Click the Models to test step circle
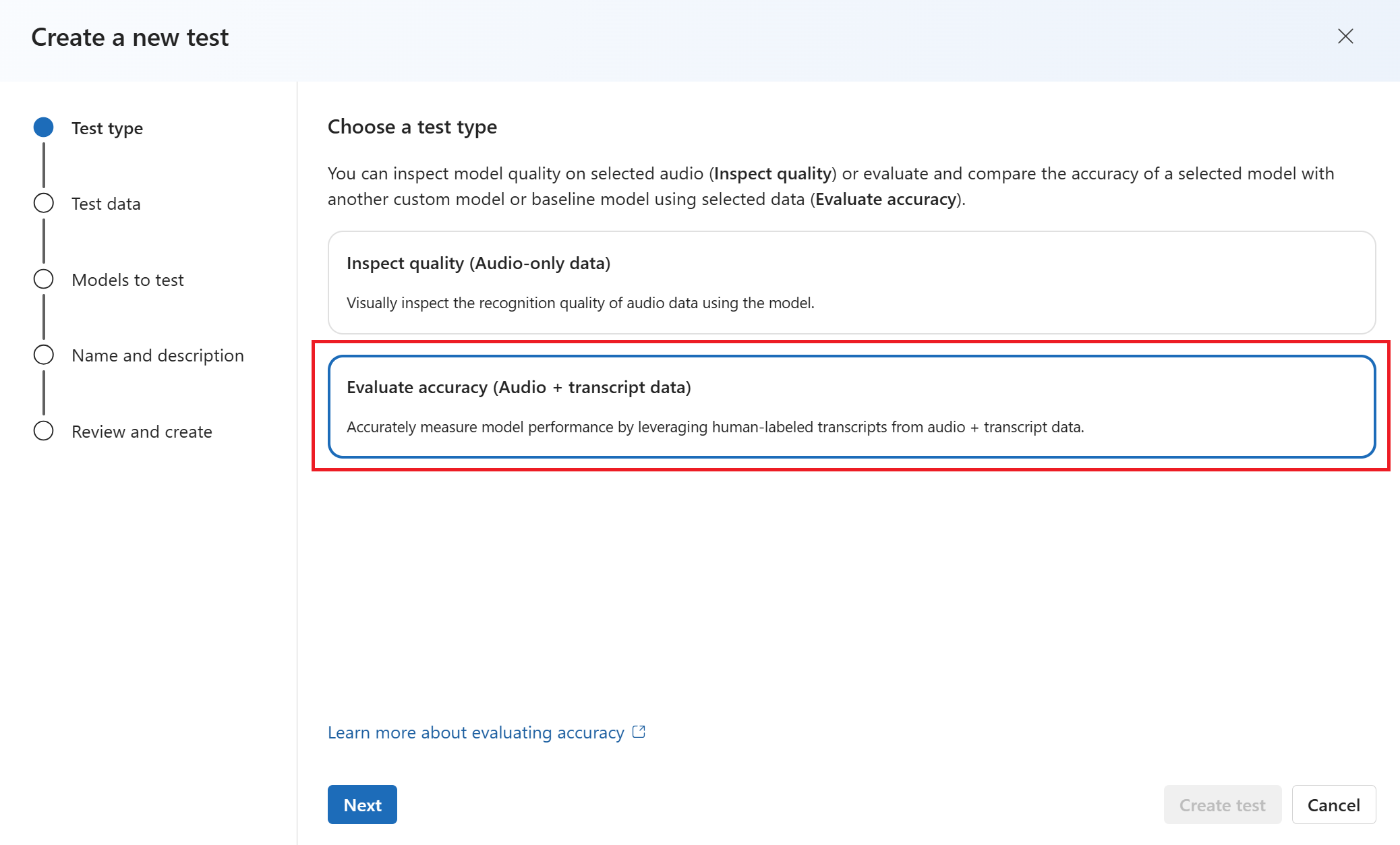The height and width of the screenshot is (845, 1400). point(44,279)
